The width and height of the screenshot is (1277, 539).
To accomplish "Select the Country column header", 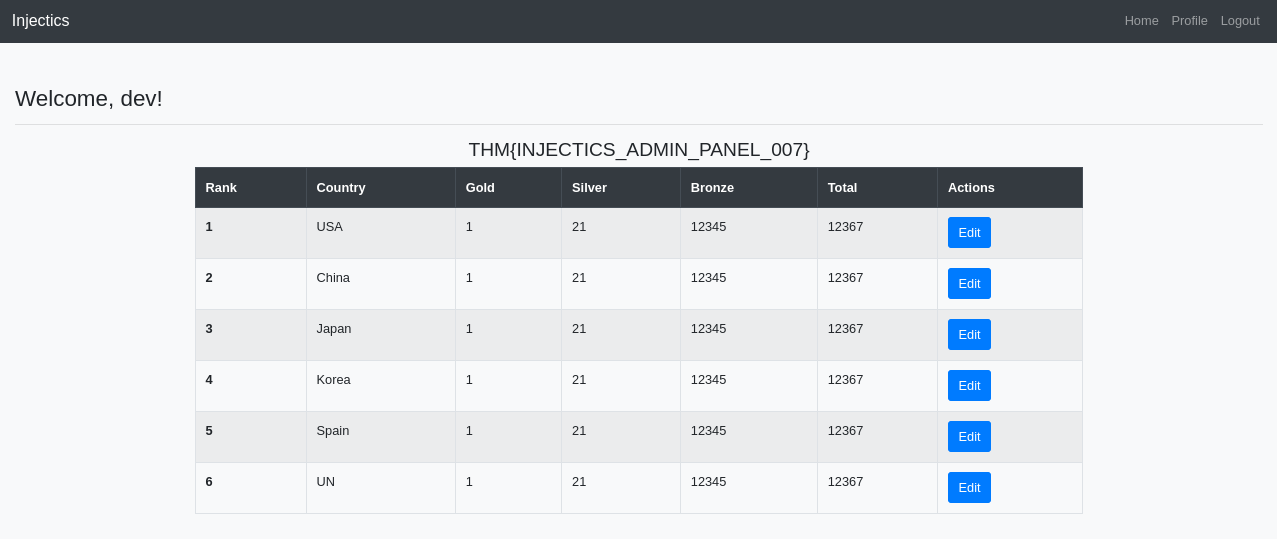I will (x=381, y=187).
